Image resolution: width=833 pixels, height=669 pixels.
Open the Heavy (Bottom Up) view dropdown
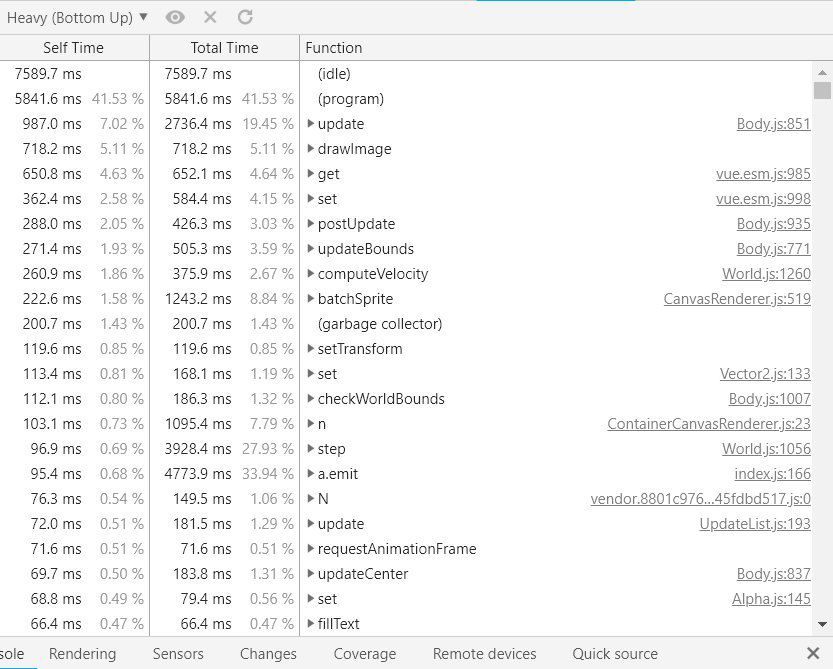pos(77,17)
